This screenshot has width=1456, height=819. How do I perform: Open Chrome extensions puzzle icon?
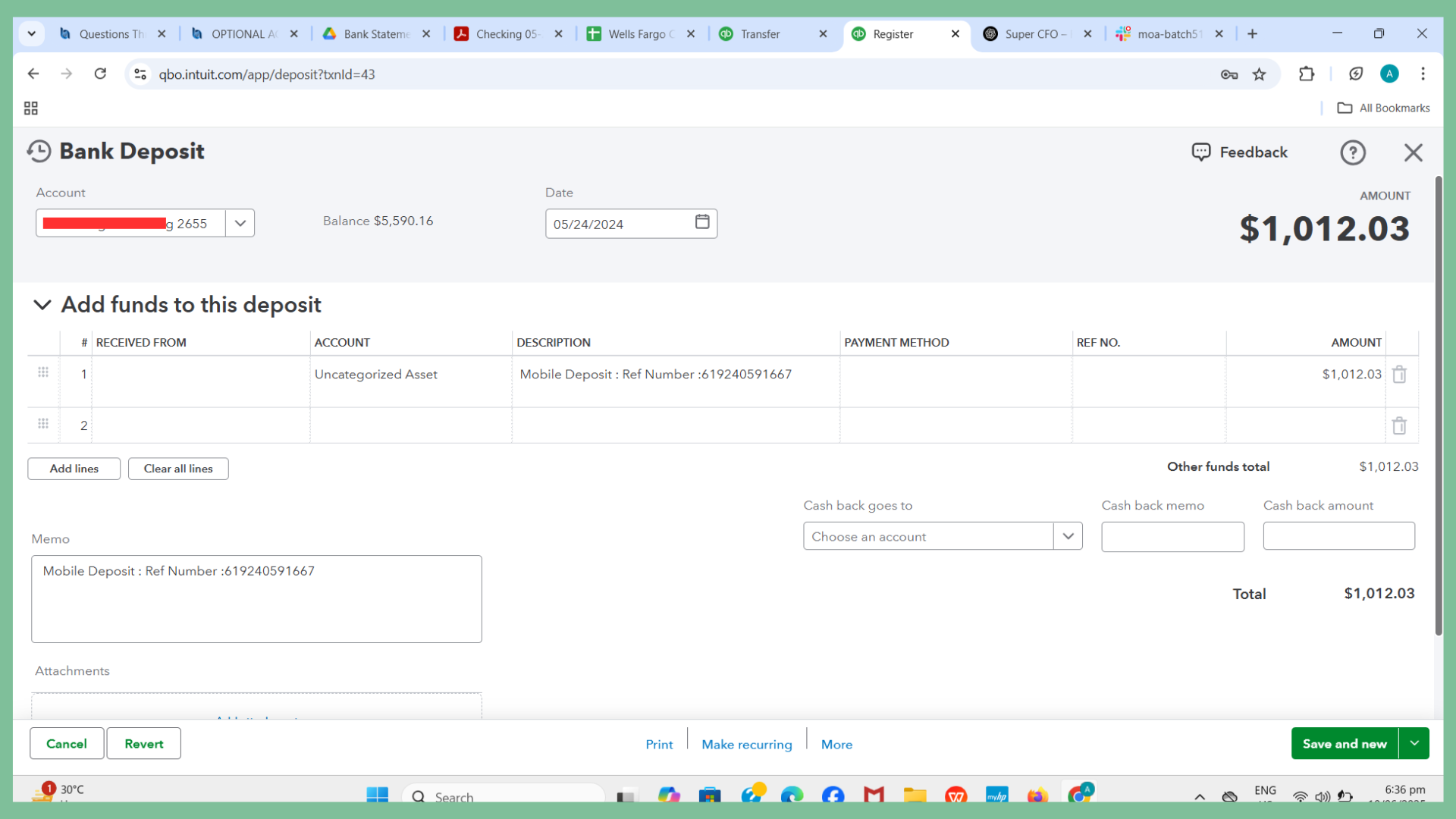(x=1306, y=74)
